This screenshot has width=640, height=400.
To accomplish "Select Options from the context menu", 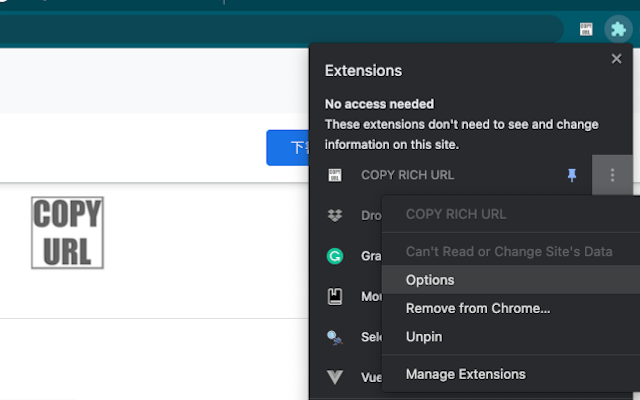I will (430, 280).
